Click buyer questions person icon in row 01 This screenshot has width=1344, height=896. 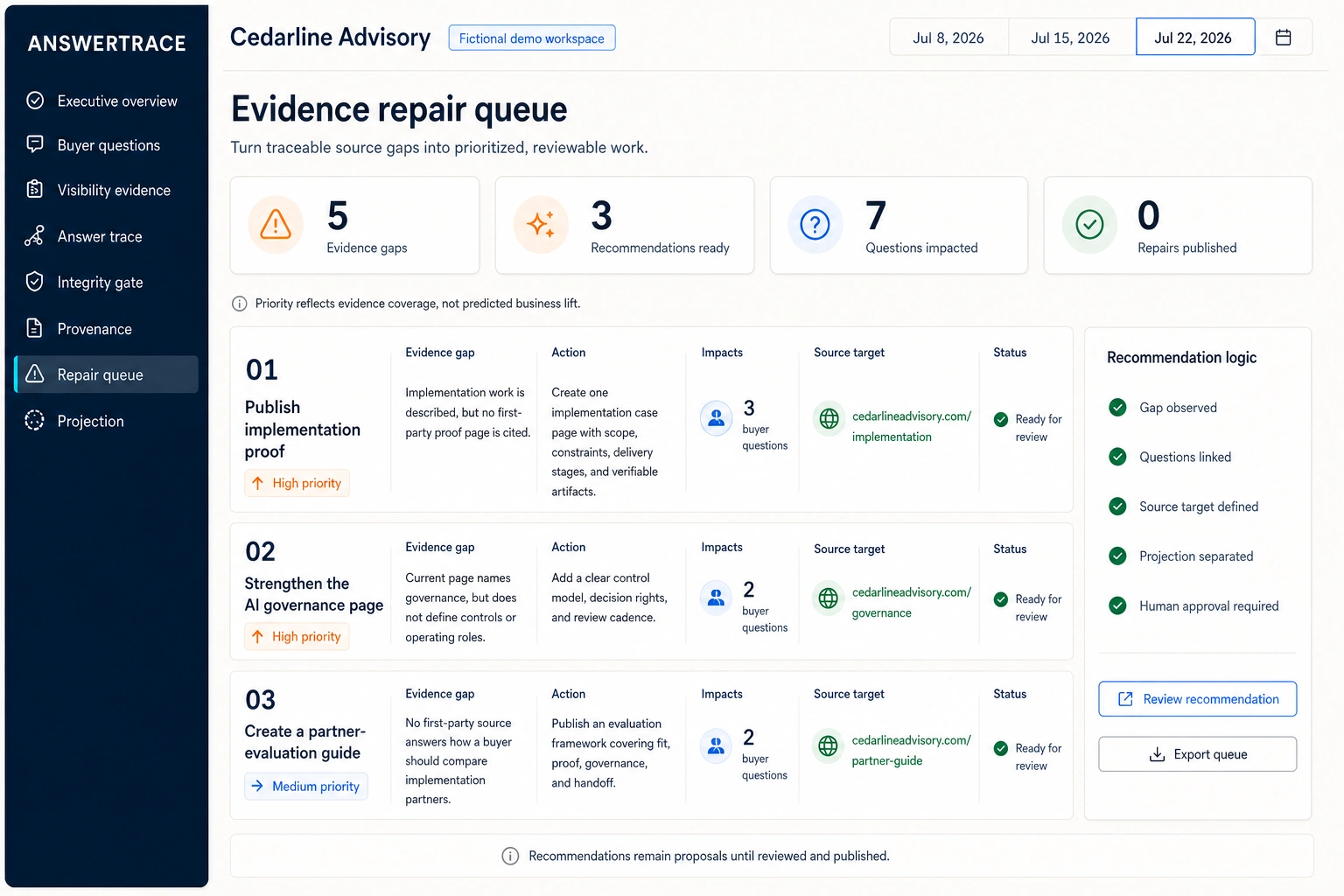pyautogui.click(x=716, y=418)
